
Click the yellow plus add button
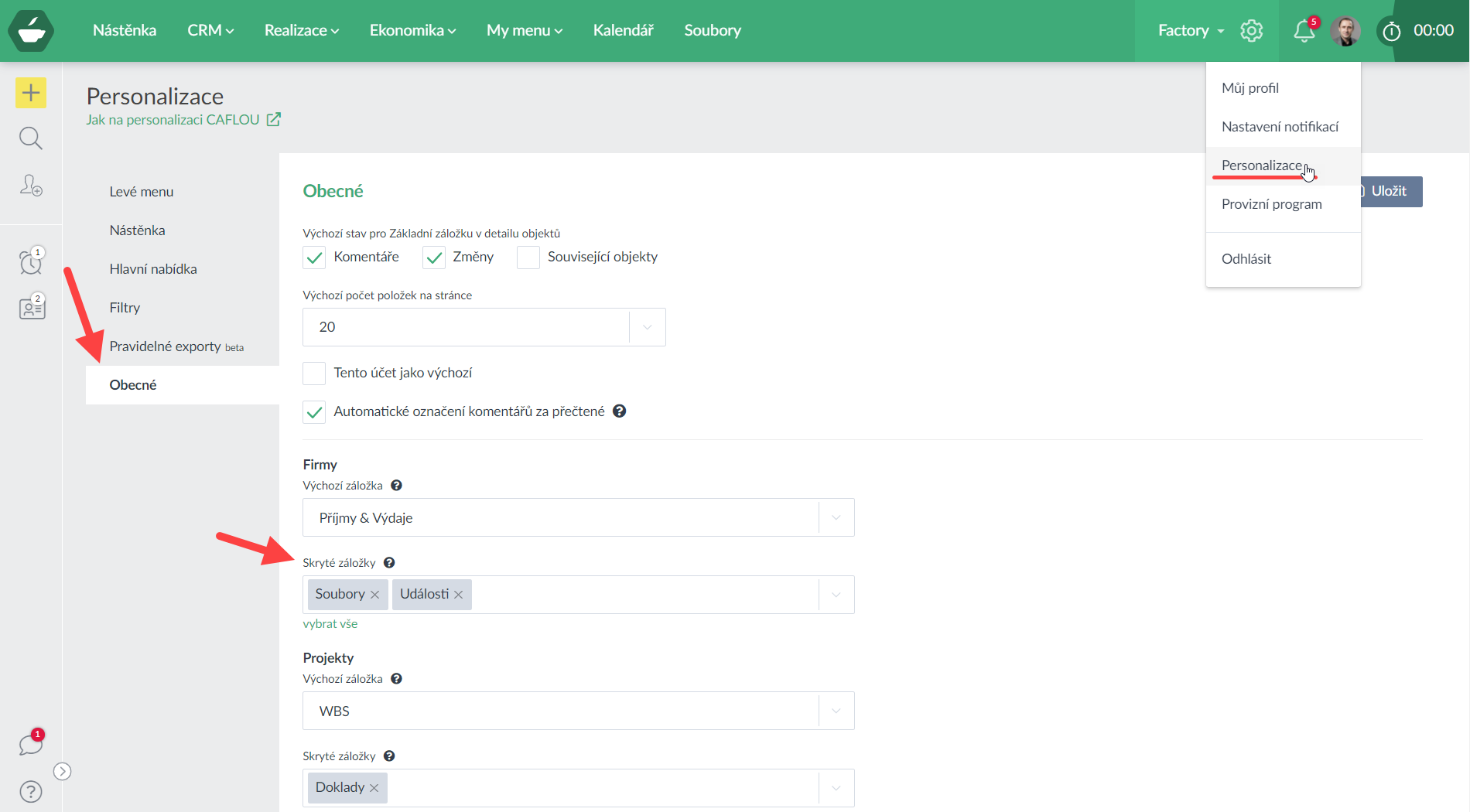31,93
